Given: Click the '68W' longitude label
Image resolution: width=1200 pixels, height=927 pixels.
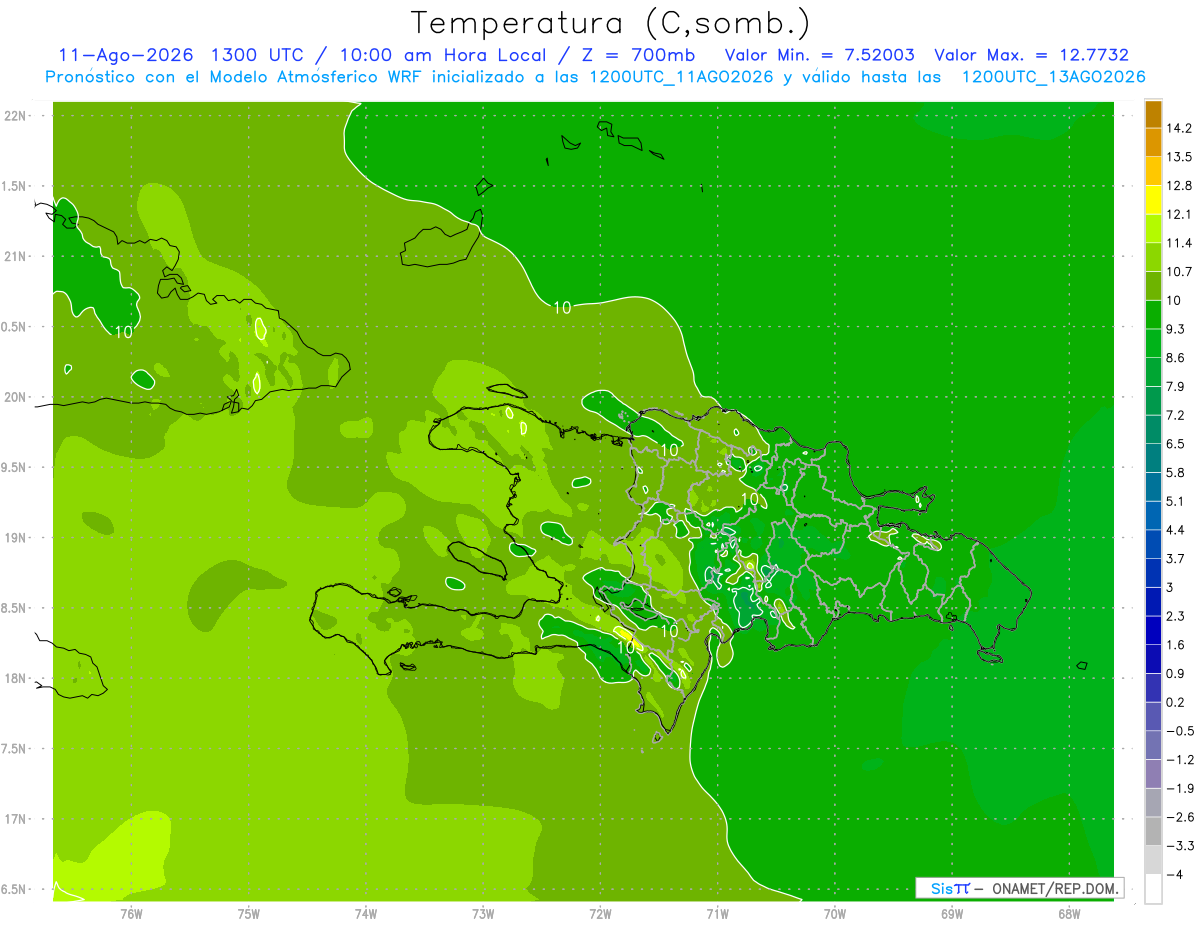Looking at the screenshot, I should click(1068, 914).
